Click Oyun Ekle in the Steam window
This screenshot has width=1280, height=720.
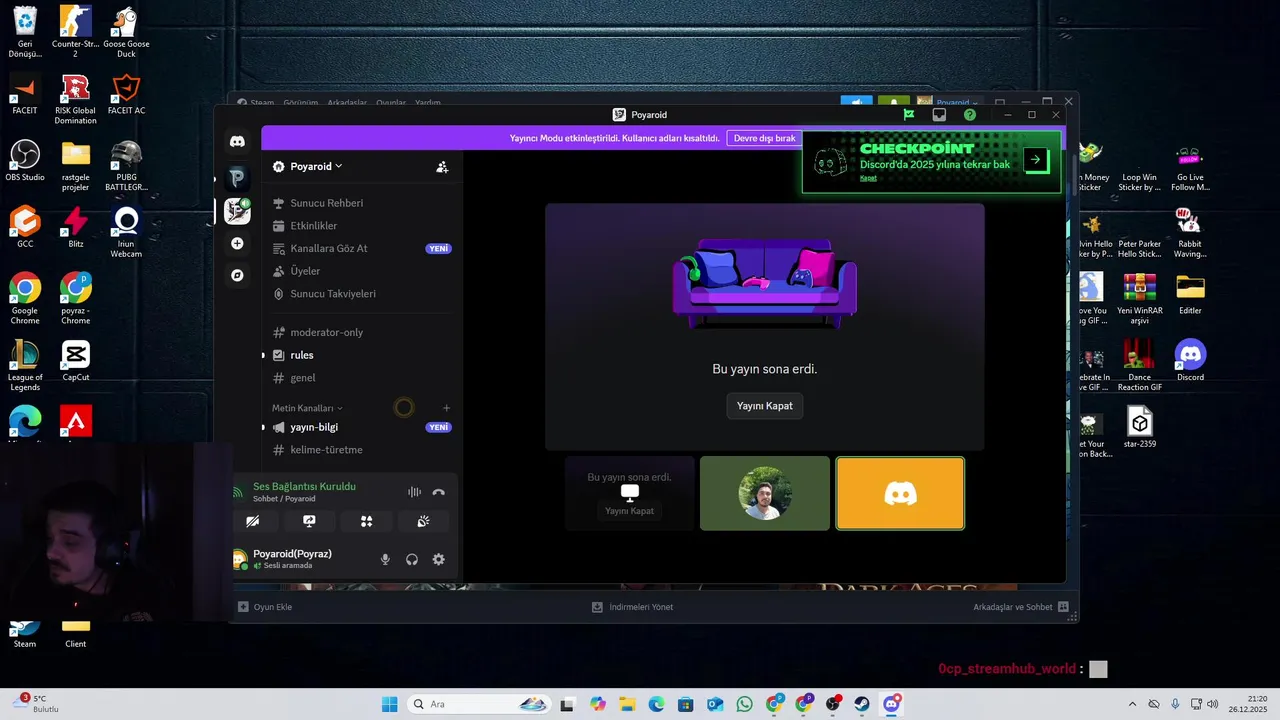pyautogui.click(x=265, y=607)
